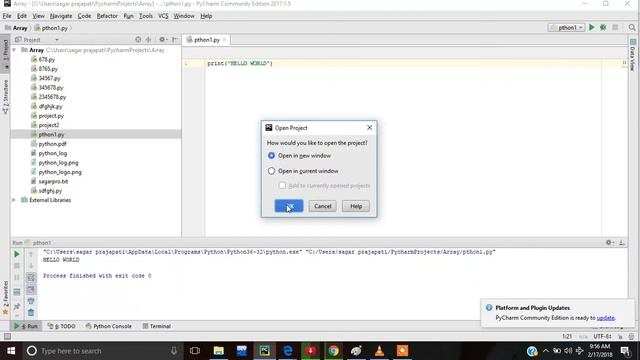640x360 pixels.
Task: Rerun the program from Run panel play icon
Action: click(17, 254)
